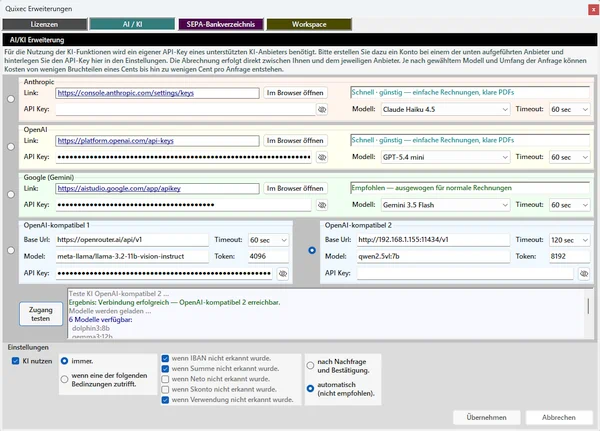The height and width of the screenshot is (431, 600).
Task: Reveal the OpenAI API key with eye icon
Action: [322, 157]
